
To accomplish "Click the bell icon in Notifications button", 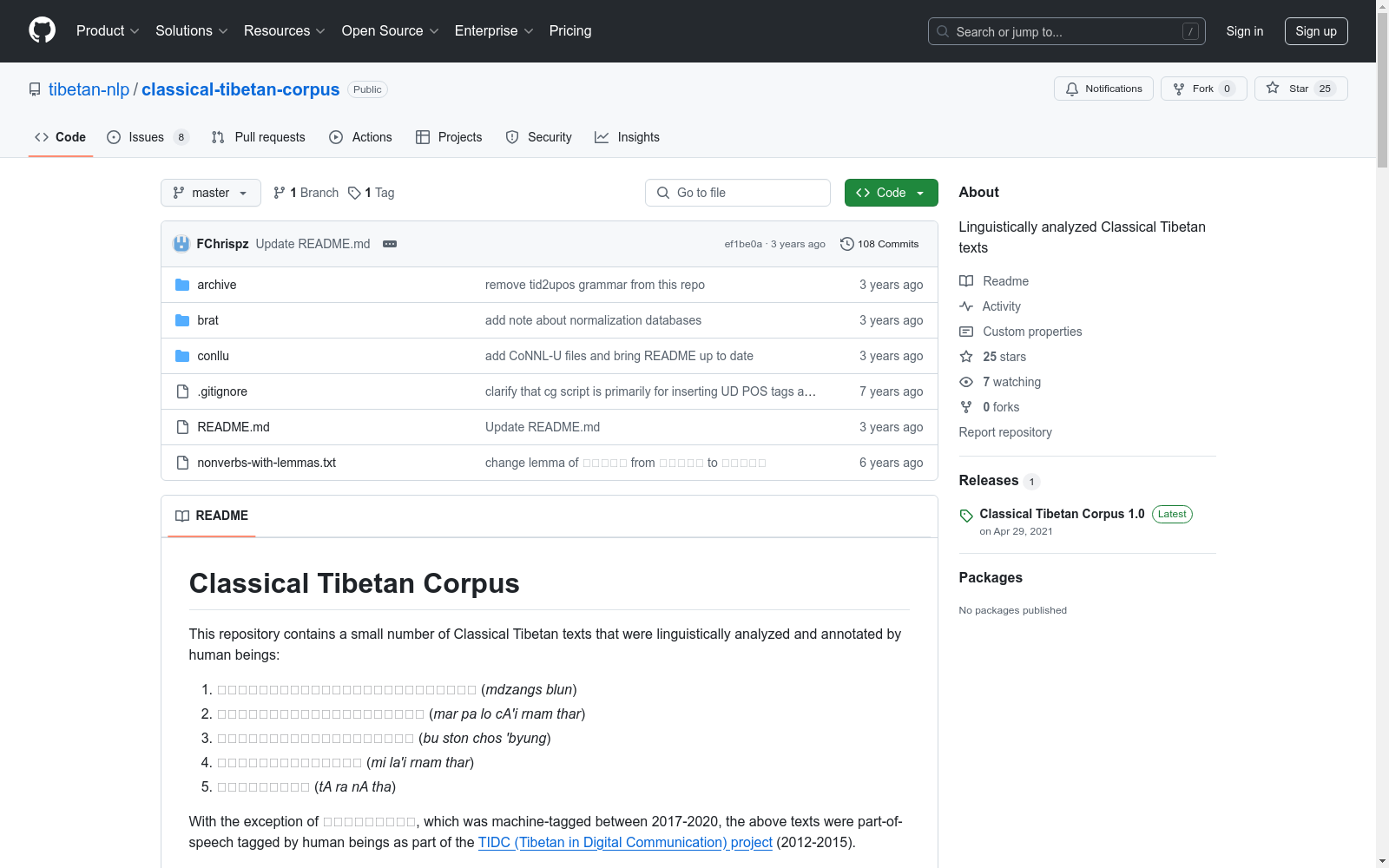I will click(1072, 89).
